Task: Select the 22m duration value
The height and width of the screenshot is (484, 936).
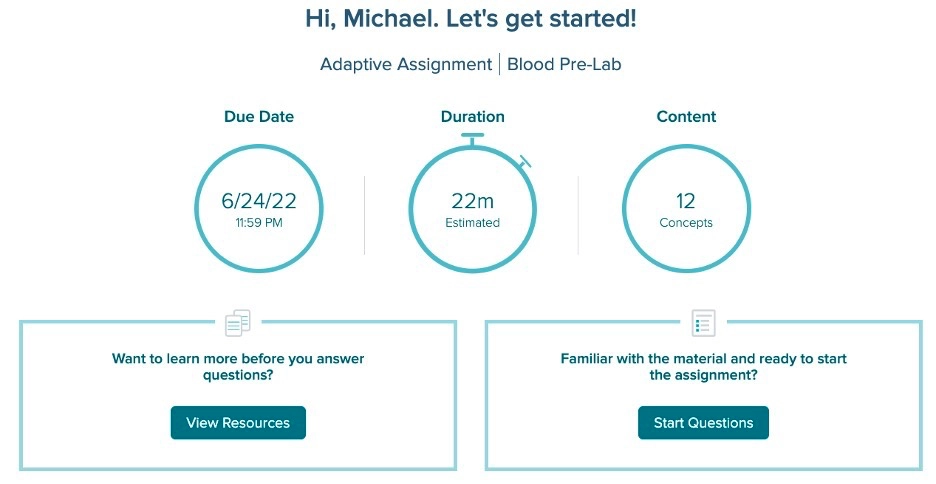Action: (x=472, y=201)
